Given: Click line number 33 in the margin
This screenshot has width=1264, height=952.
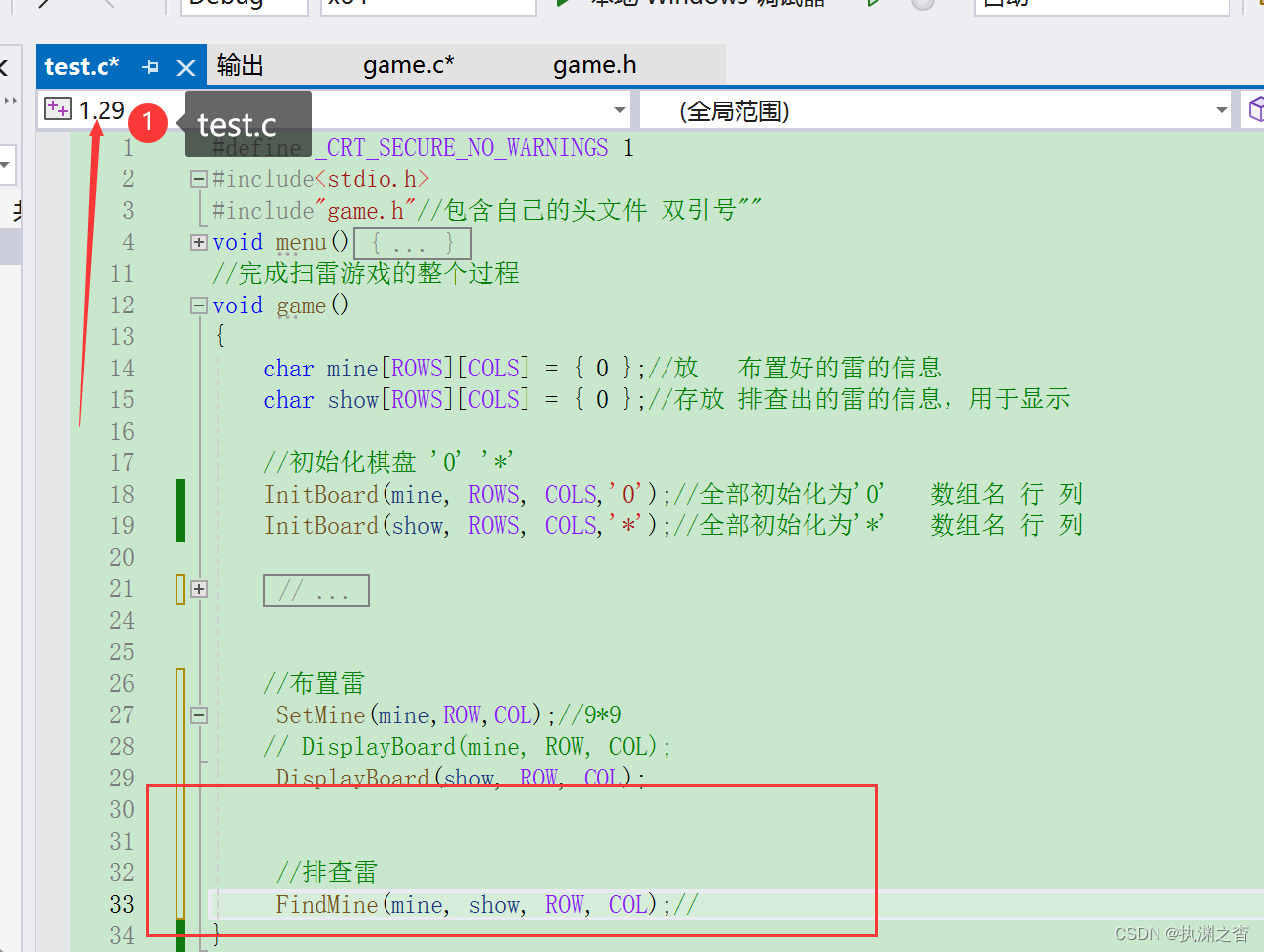Looking at the screenshot, I should tap(122, 905).
